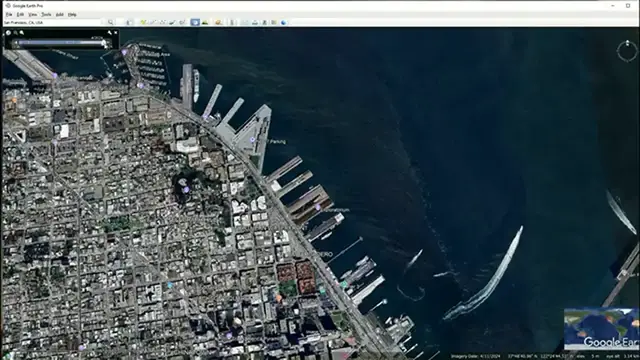
Task: Click the overview map thumbnail
Action: (601, 329)
